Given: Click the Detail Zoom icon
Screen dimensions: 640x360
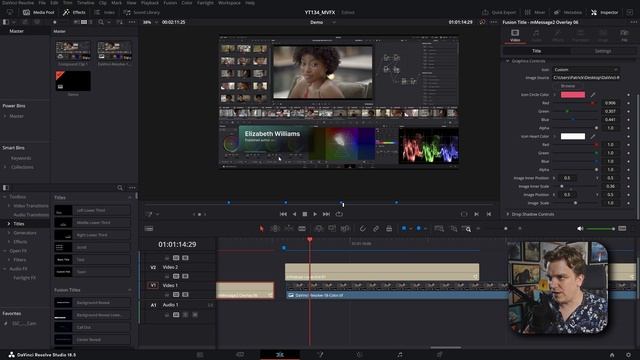Looking at the screenshot, I should click(453, 229).
